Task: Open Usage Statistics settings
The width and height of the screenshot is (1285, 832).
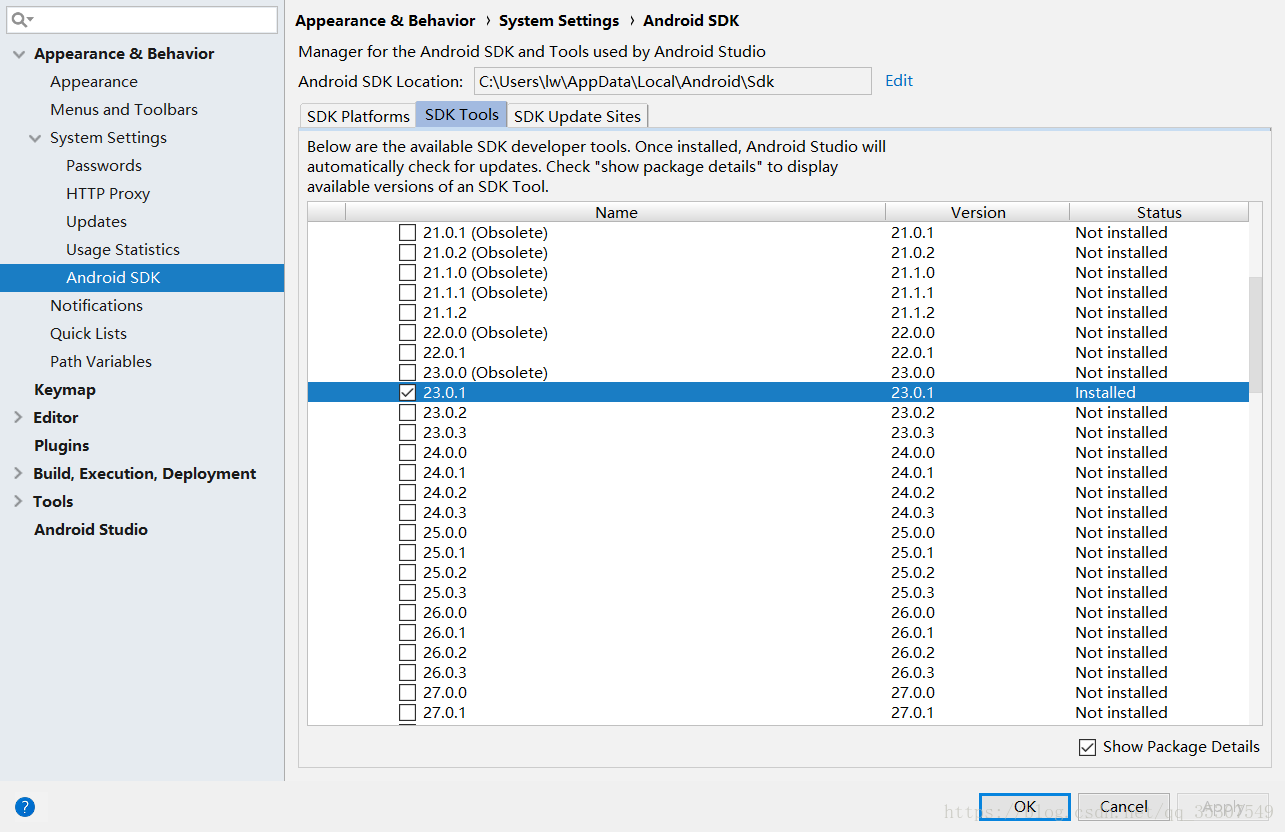Action: click(123, 250)
